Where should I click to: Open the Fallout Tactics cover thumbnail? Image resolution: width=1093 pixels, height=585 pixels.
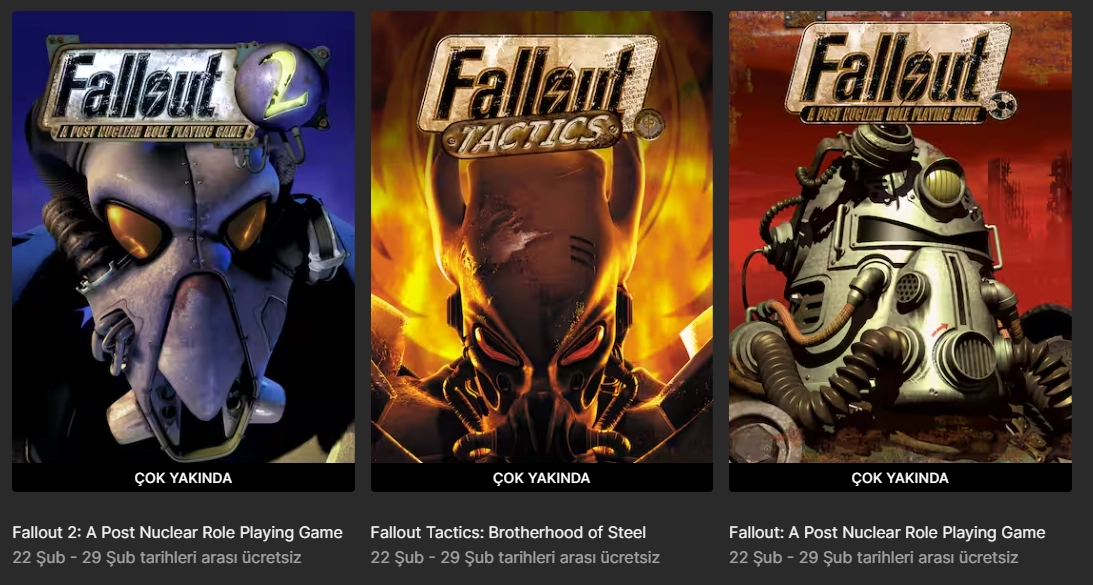(542, 237)
